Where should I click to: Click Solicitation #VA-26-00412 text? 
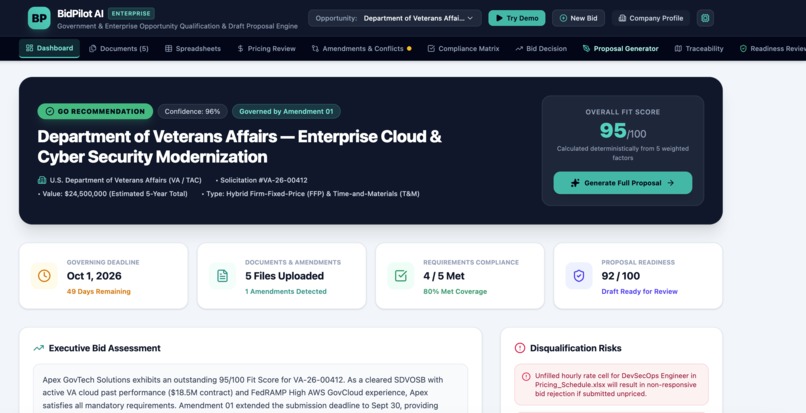264,181
